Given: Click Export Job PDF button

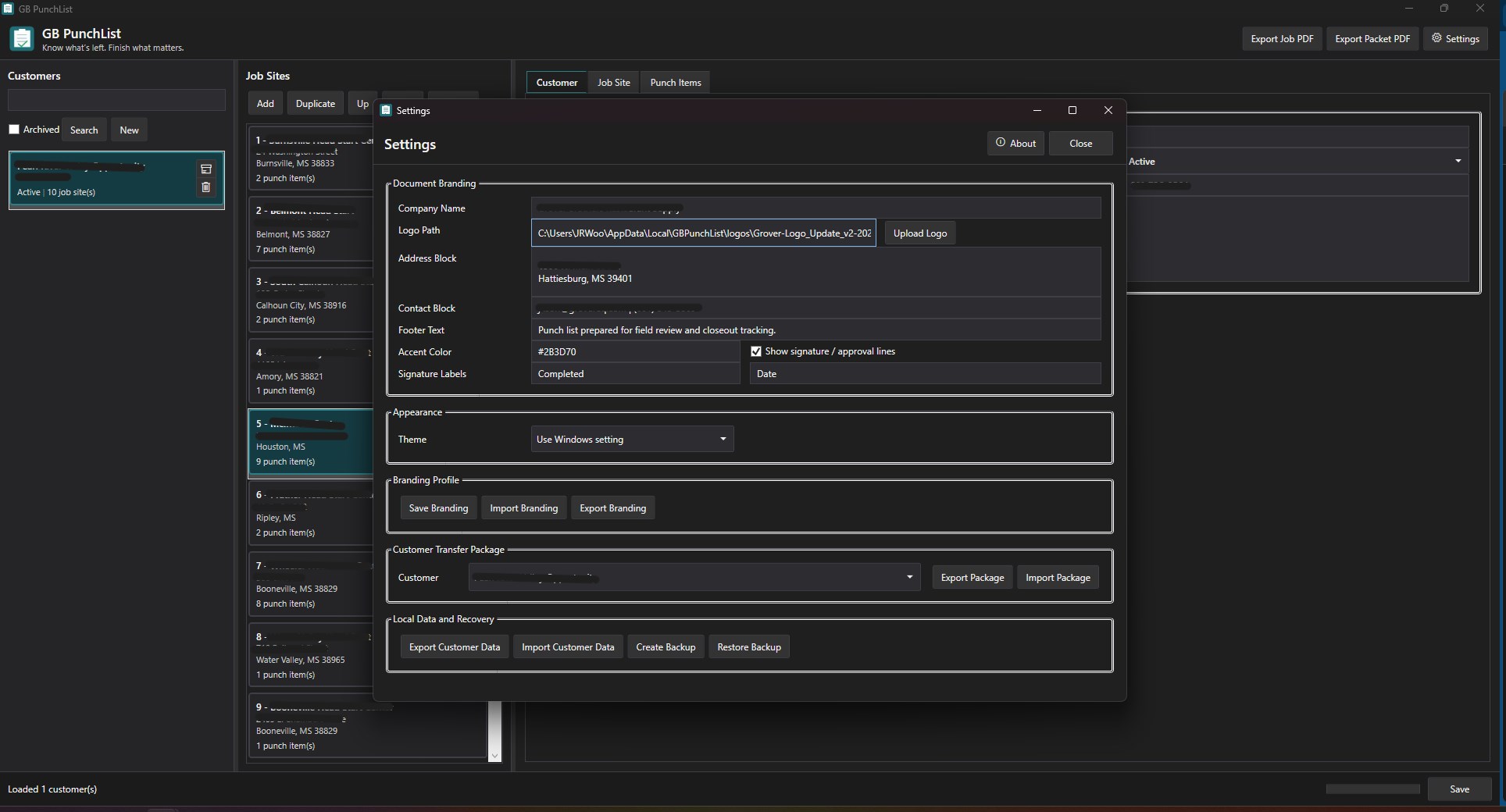Looking at the screenshot, I should (1282, 39).
